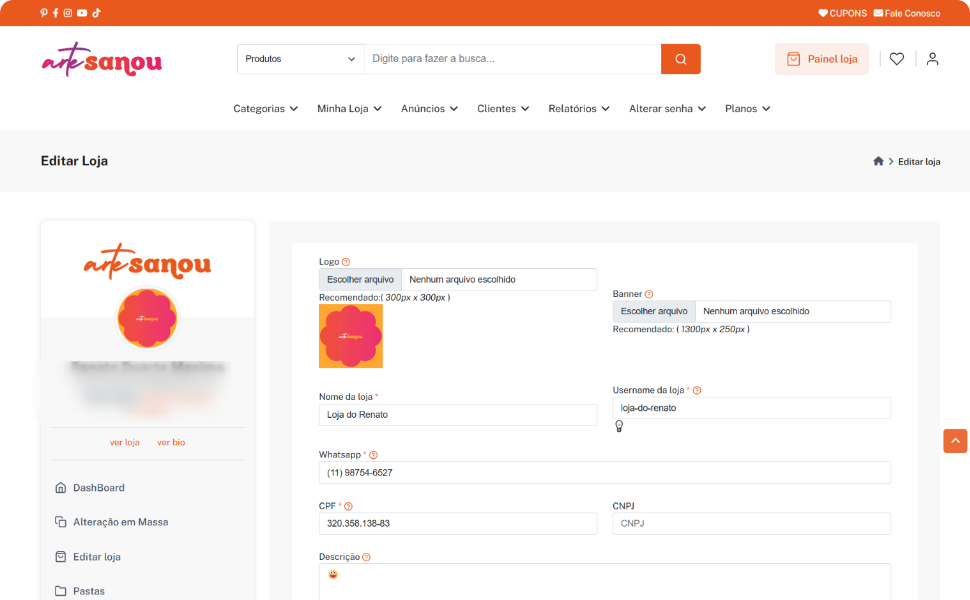Click the home icon in the breadcrumb
Viewport: 970px width, 600px height.
(878, 161)
